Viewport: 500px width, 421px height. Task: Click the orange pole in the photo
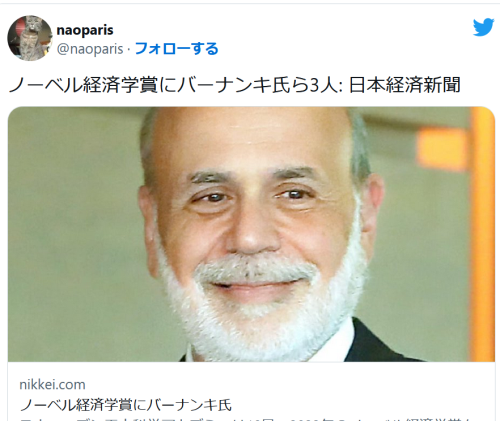pos(482,234)
